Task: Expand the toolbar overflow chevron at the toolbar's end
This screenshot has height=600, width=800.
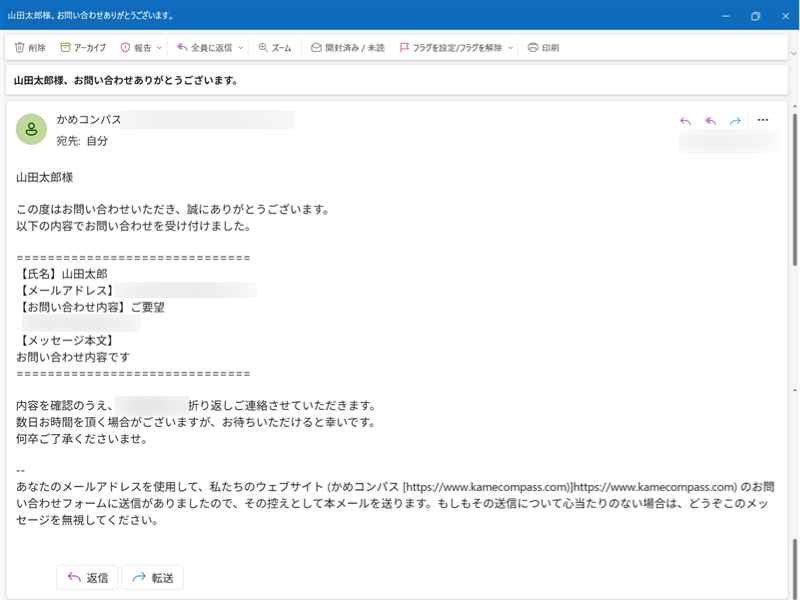Action: click(793, 53)
